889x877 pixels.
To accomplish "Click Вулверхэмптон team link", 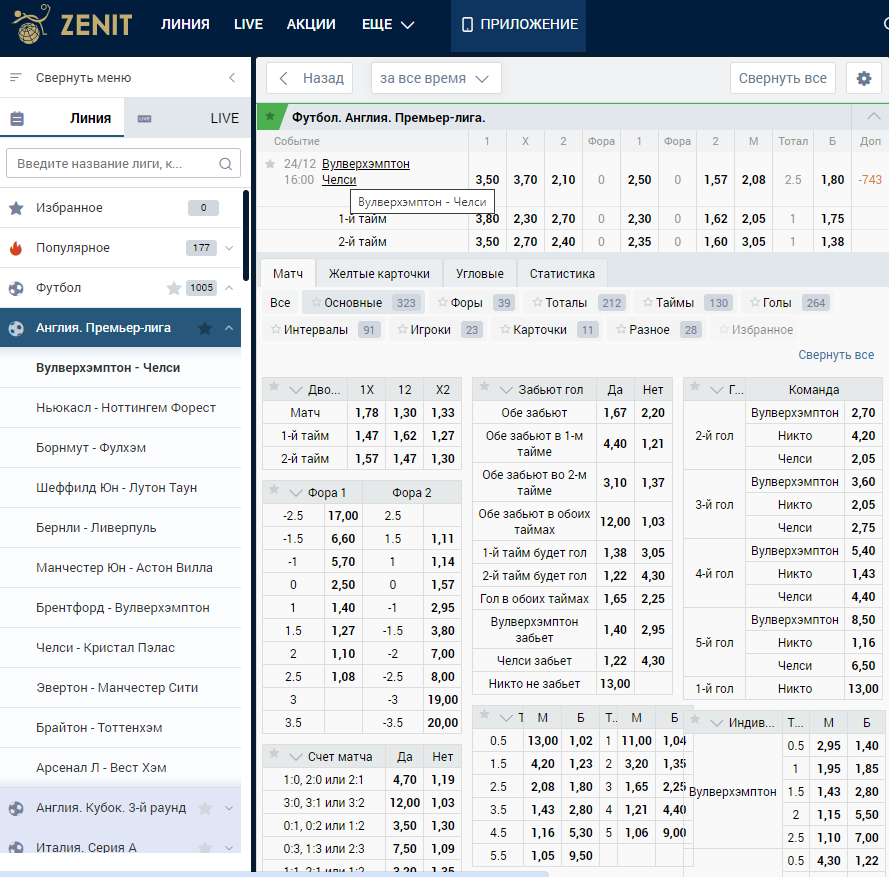I will tap(366, 164).
